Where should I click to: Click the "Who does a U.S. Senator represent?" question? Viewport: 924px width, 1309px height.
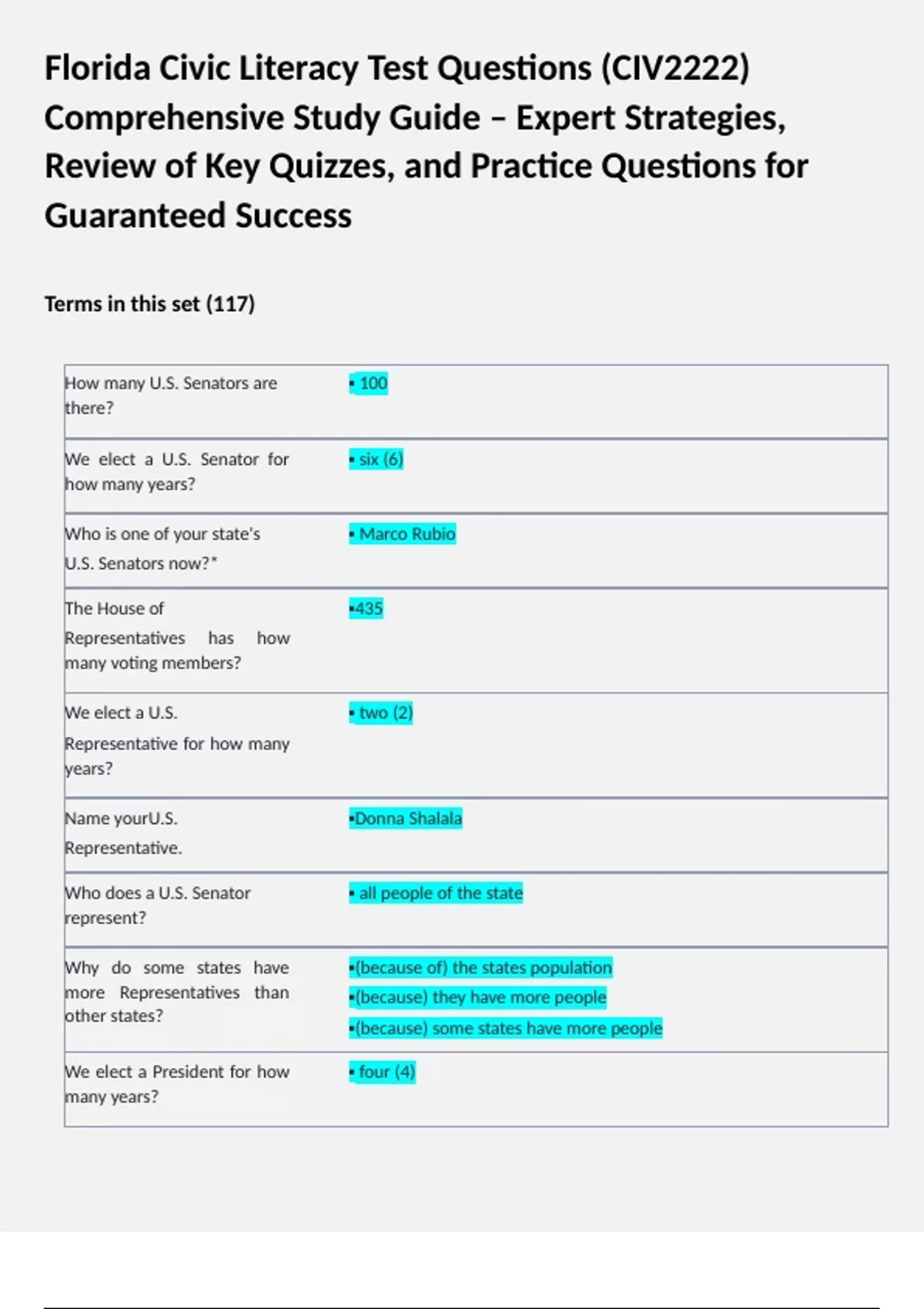[158, 905]
